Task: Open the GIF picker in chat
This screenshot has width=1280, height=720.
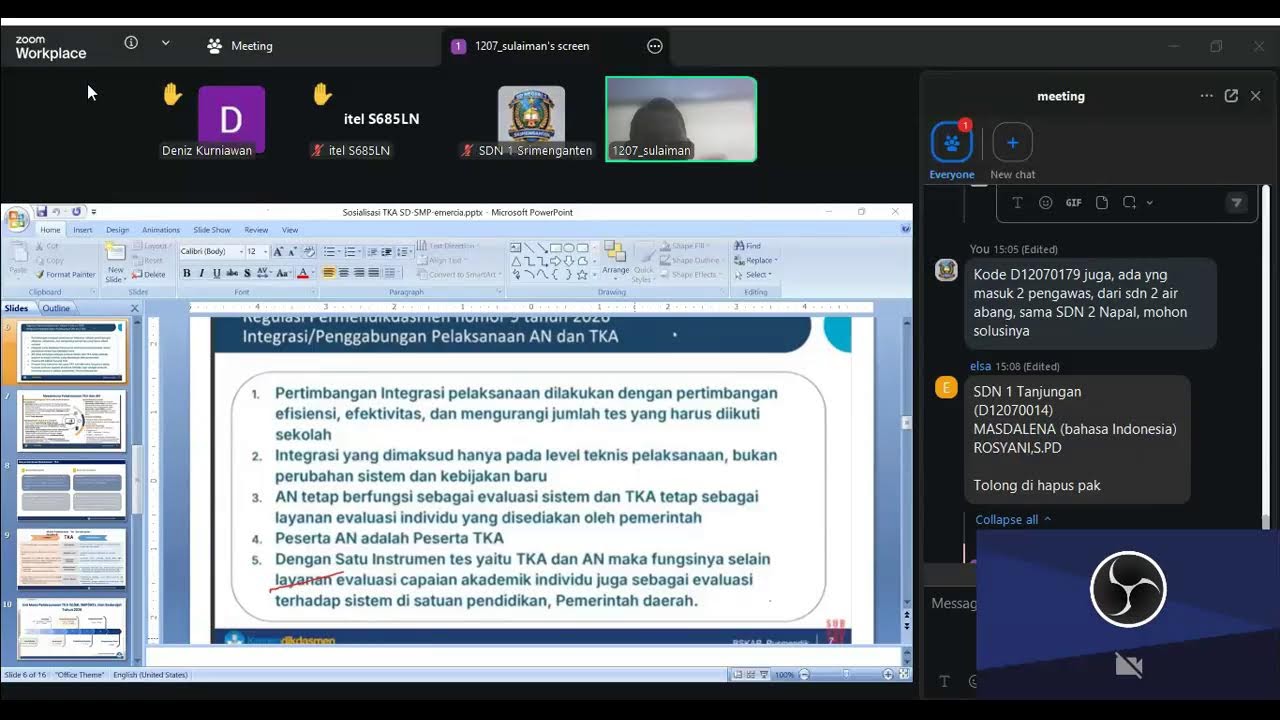Action: tap(1073, 202)
